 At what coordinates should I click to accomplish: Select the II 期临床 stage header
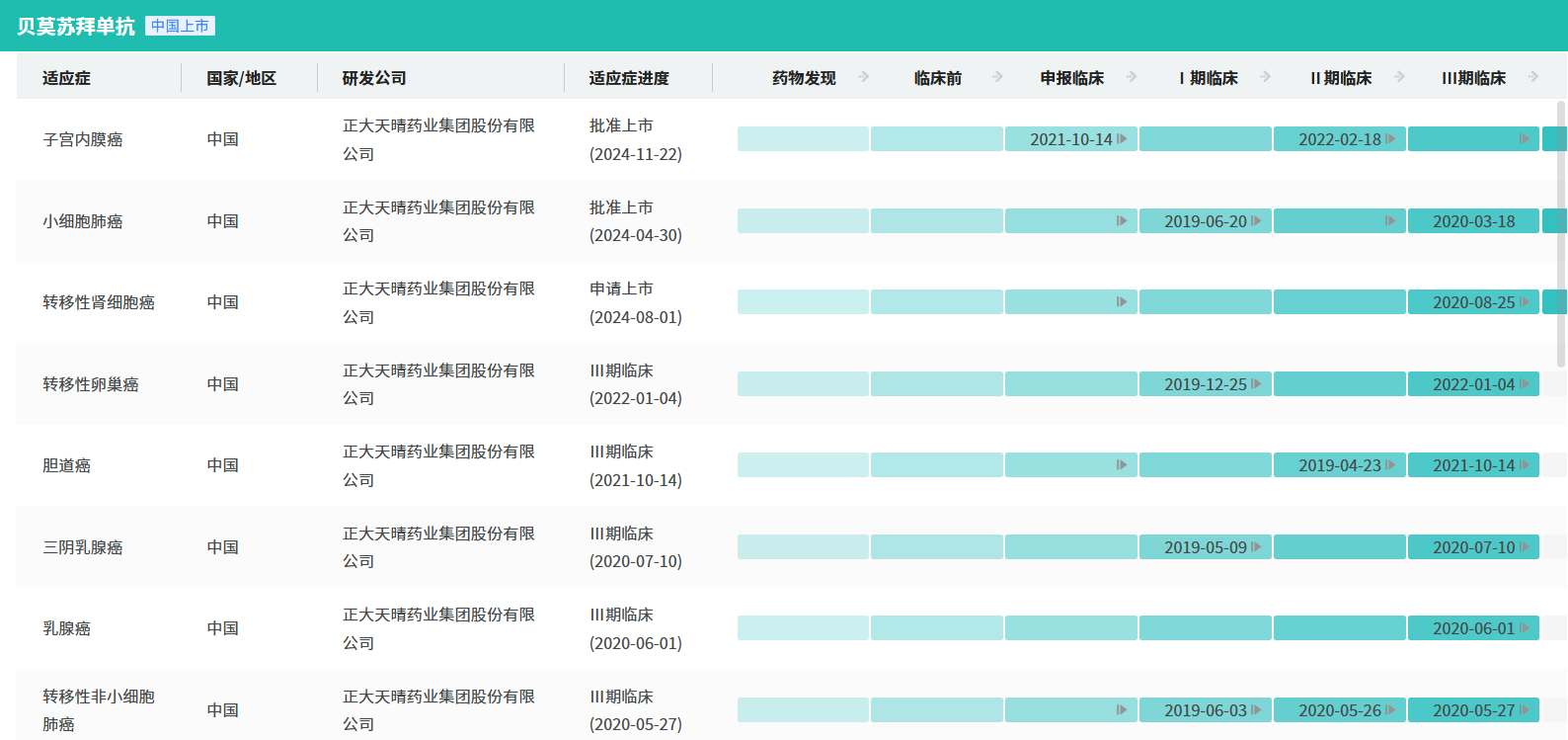pos(1341,78)
